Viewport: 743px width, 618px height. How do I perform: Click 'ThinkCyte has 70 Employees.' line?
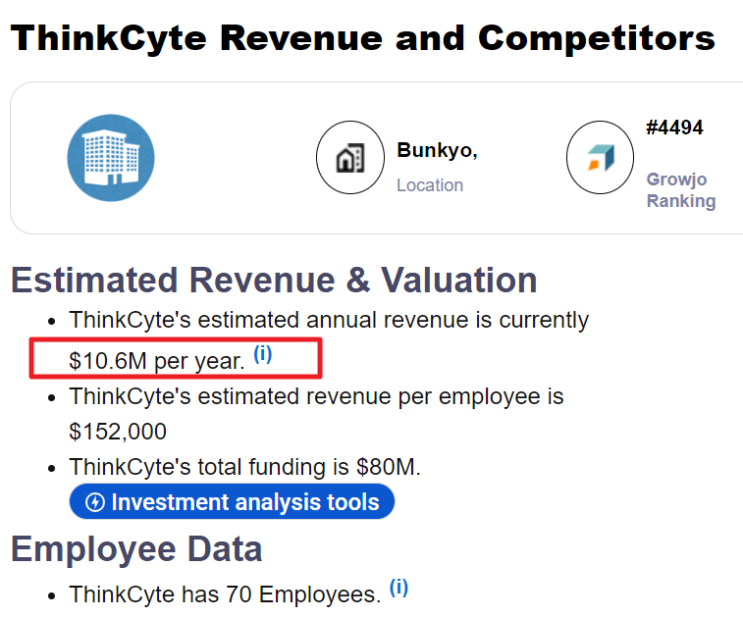(225, 594)
